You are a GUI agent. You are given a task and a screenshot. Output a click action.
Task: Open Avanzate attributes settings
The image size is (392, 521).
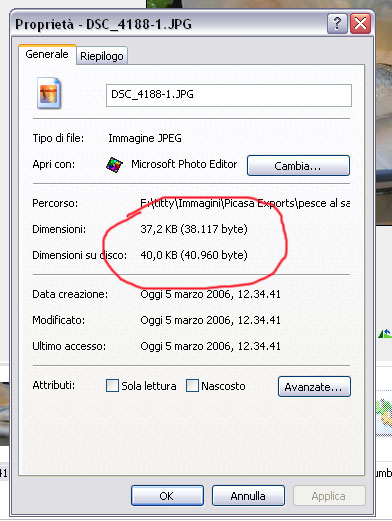(314, 387)
